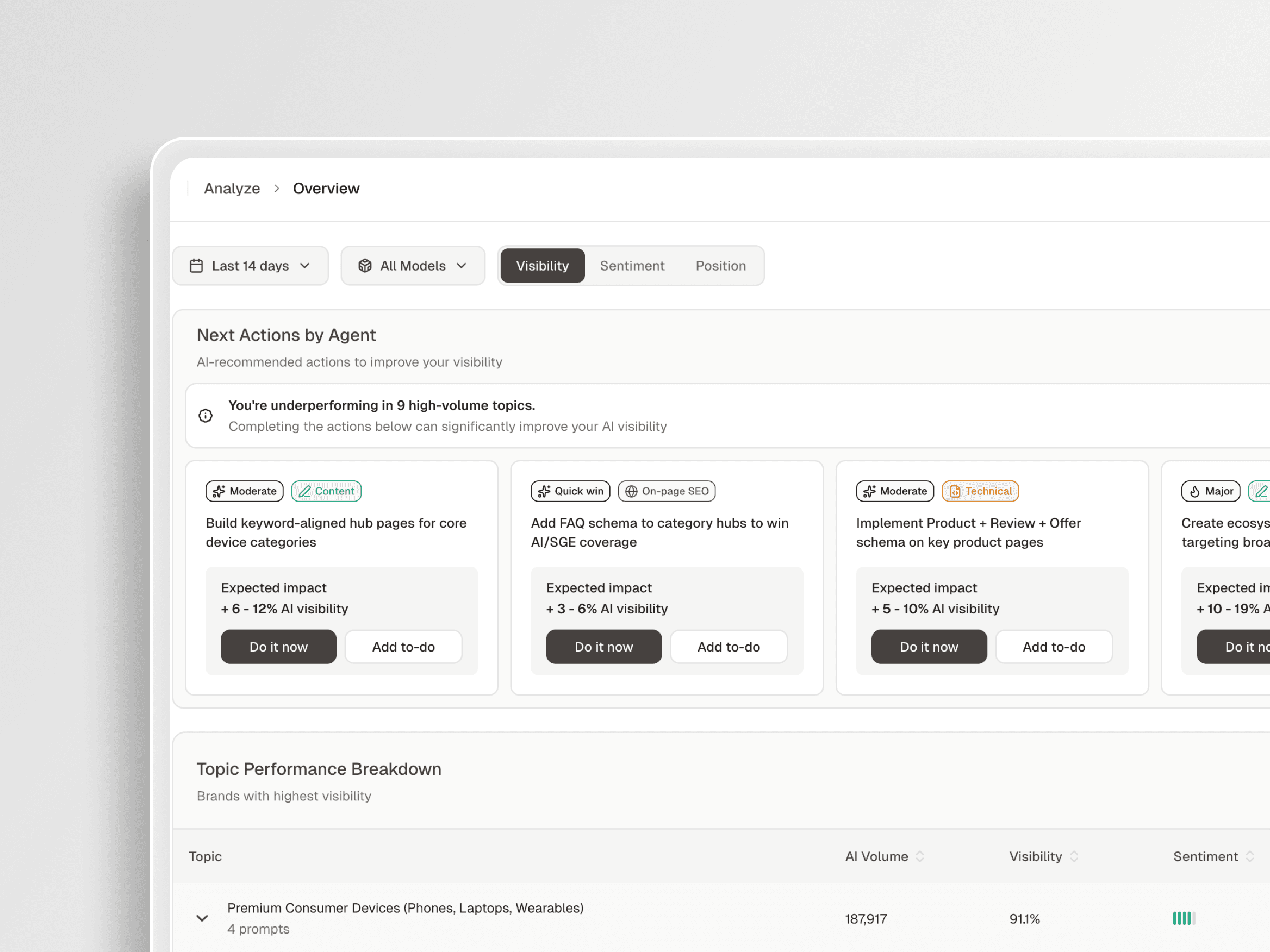Viewport: 1270px width, 952px height.
Task: Sort table by AI Volume column
Action: [919, 856]
